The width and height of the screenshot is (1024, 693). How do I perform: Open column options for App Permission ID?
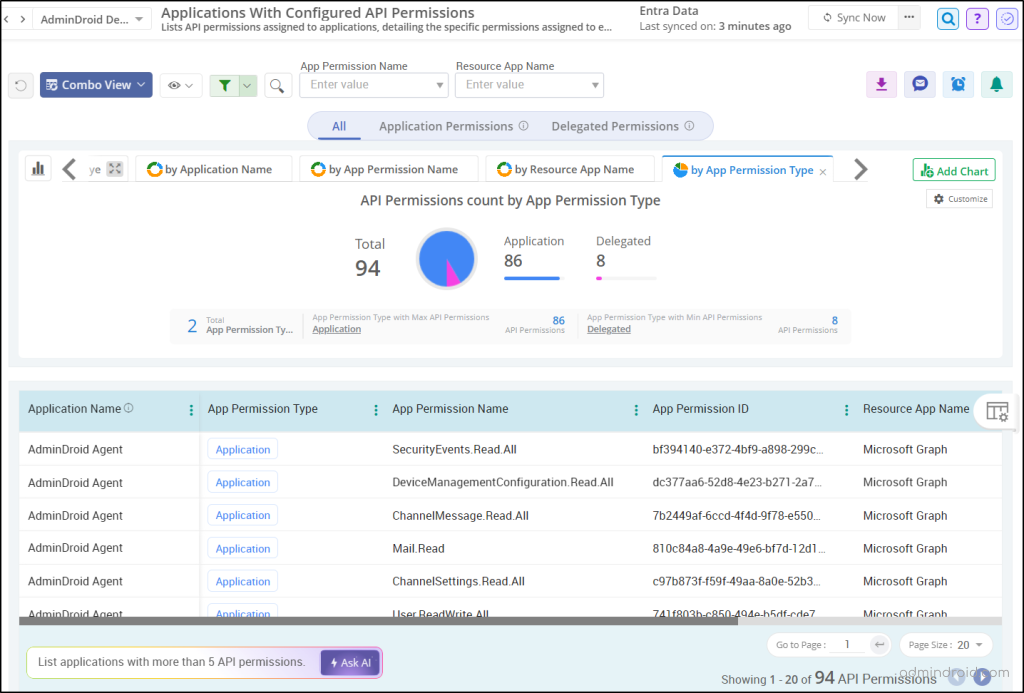[846, 410]
